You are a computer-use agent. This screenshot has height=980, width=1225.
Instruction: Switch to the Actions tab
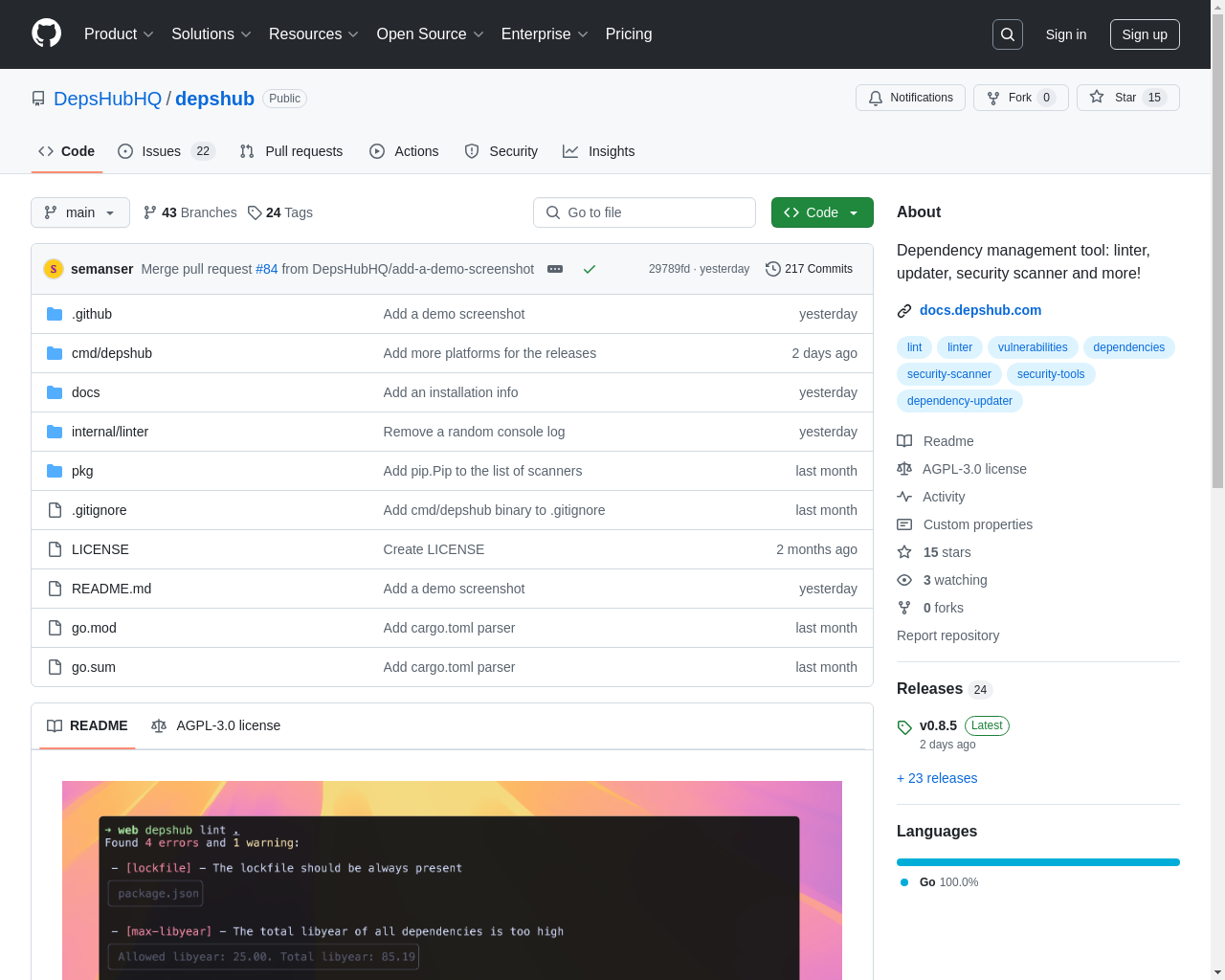(x=404, y=151)
